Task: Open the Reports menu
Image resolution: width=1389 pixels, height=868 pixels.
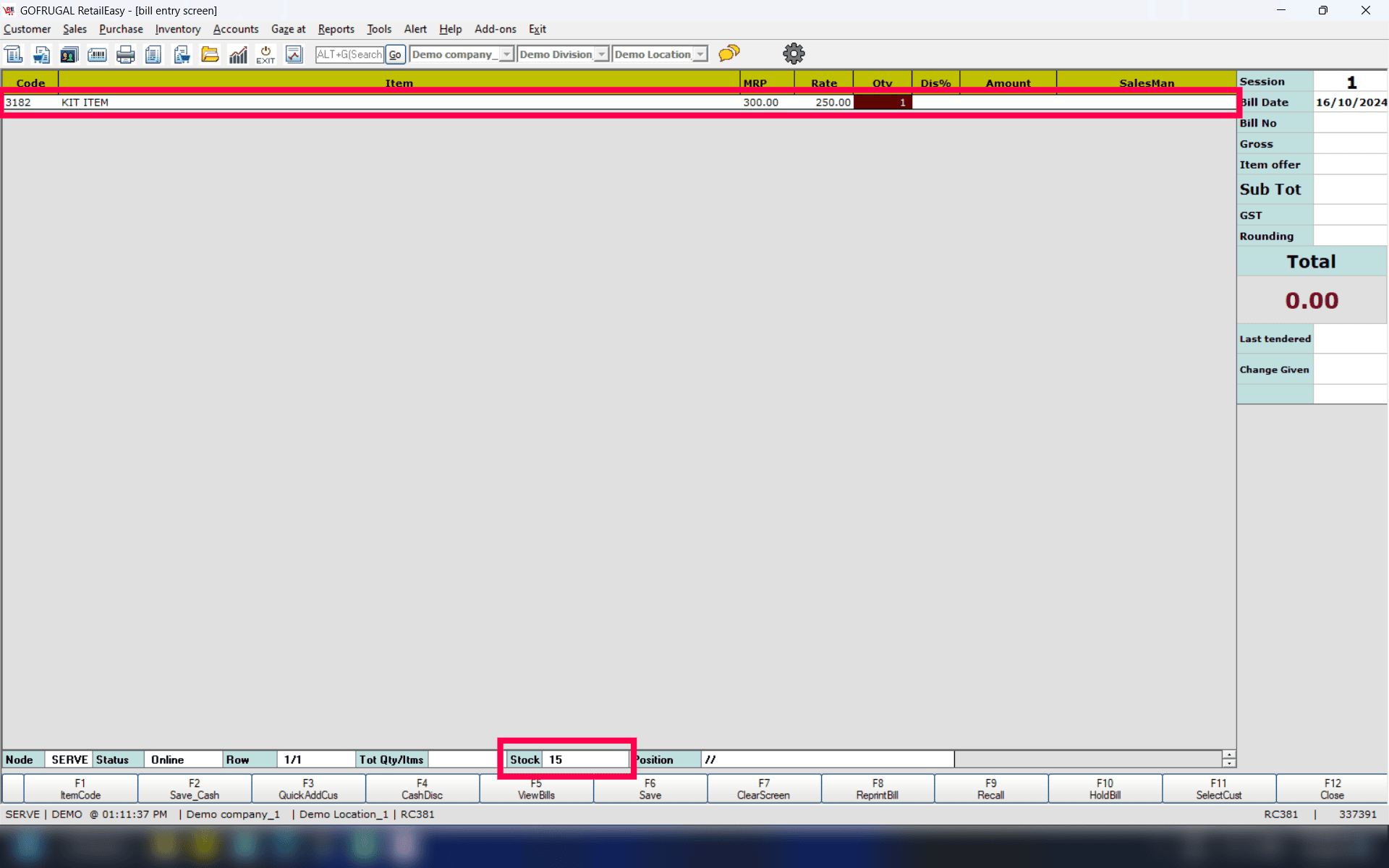Action: click(336, 29)
